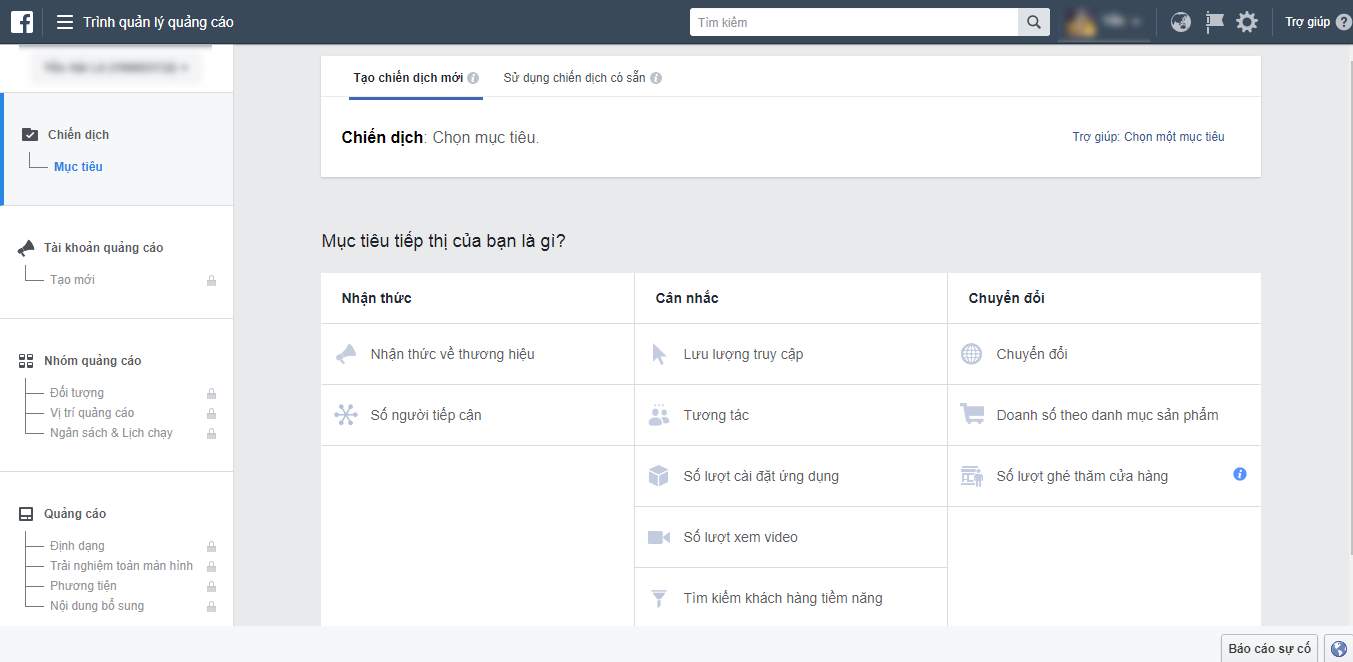Image resolution: width=1353 pixels, height=662 pixels.
Task: Click the Số lượt xem video camera icon
Action: click(x=659, y=536)
